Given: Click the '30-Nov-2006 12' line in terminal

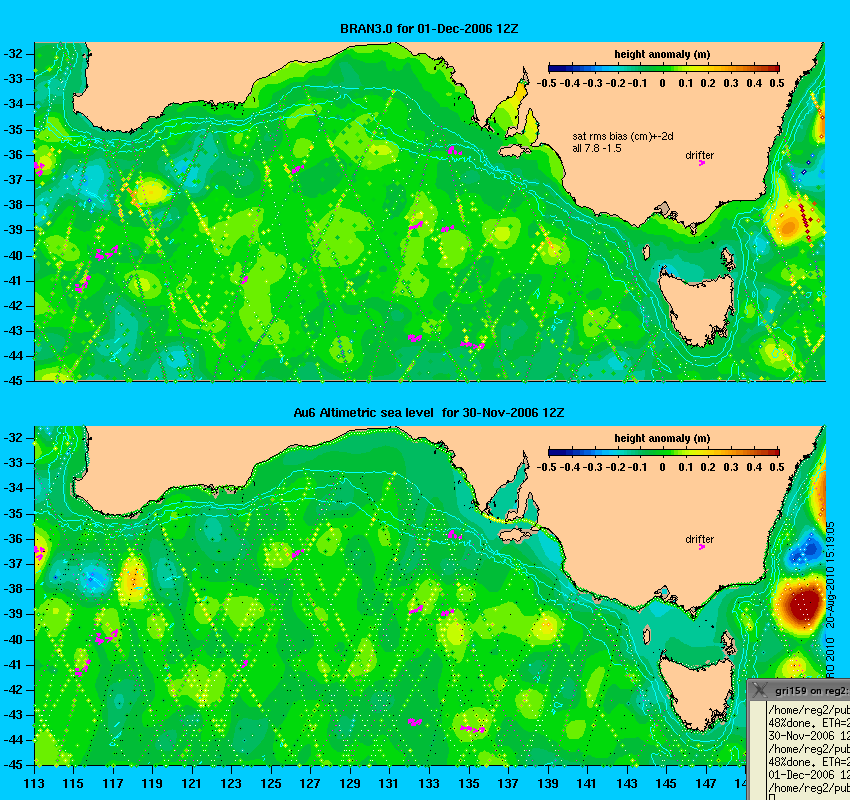Looking at the screenshot, I should click(x=809, y=736).
